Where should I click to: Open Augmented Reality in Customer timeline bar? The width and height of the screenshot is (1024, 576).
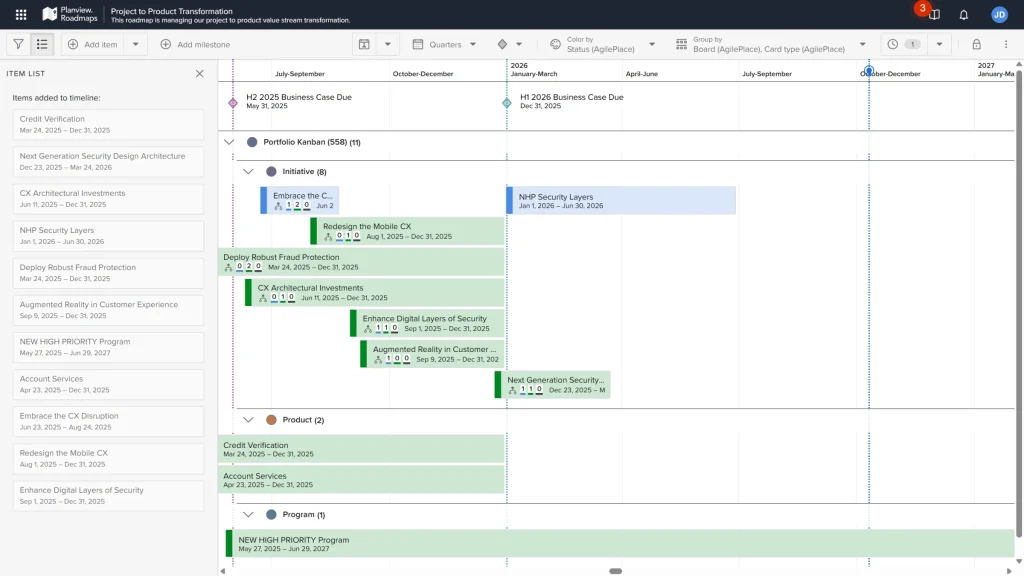pyautogui.click(x=432, y=354)
